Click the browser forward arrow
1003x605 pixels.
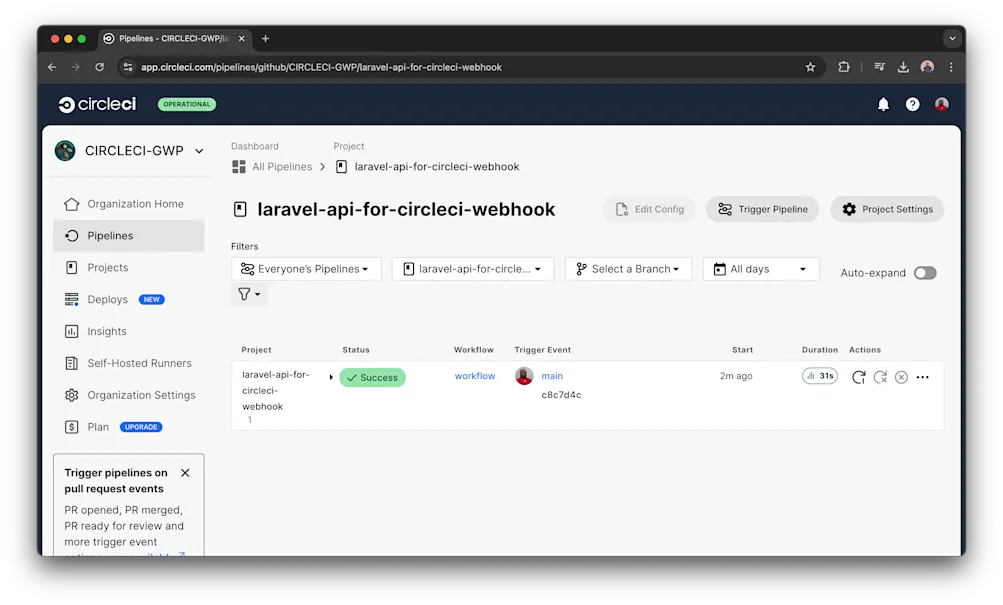point(75,67)
